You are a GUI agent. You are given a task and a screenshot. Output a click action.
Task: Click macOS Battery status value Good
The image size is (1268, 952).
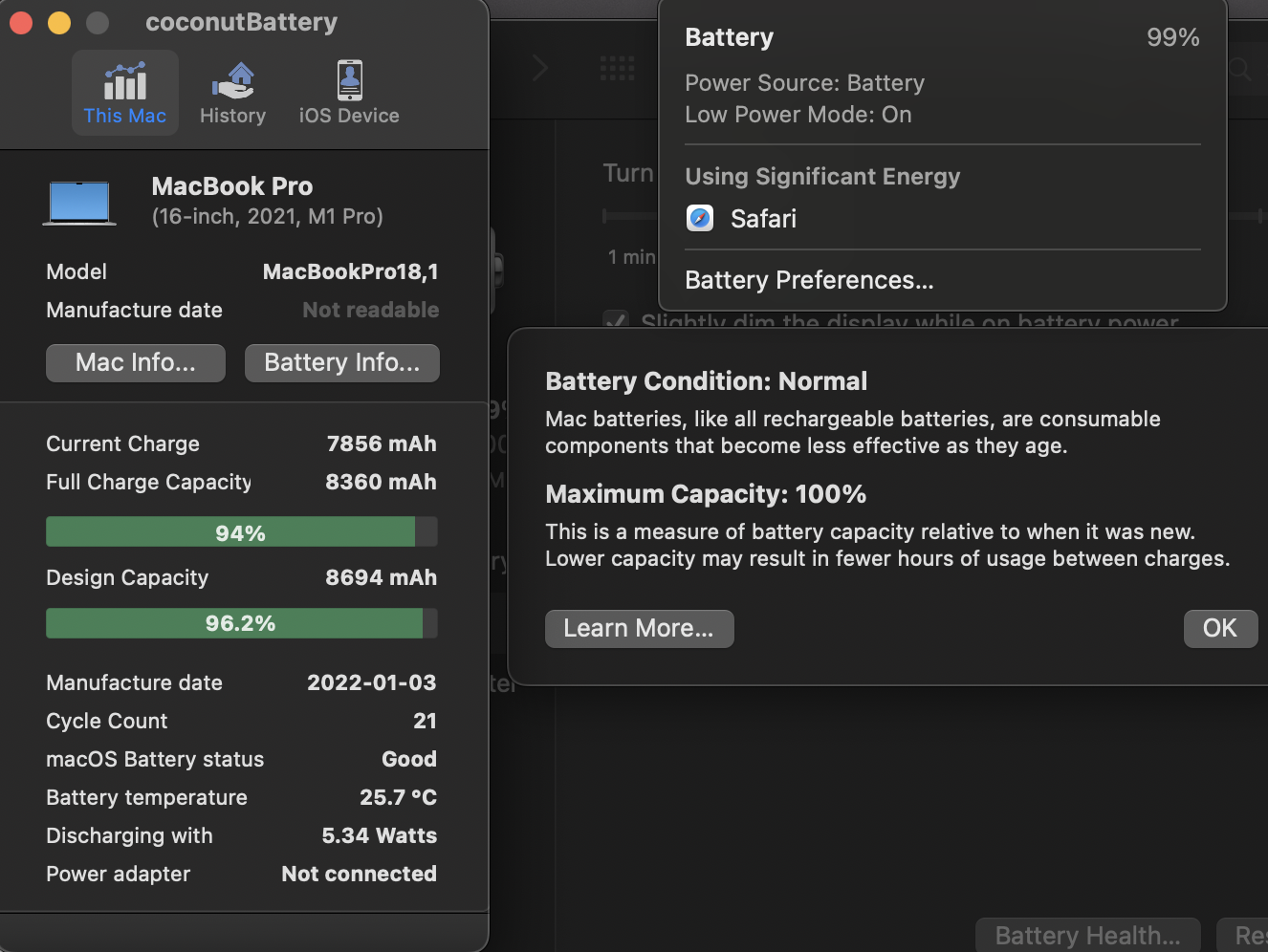point(409,759)
